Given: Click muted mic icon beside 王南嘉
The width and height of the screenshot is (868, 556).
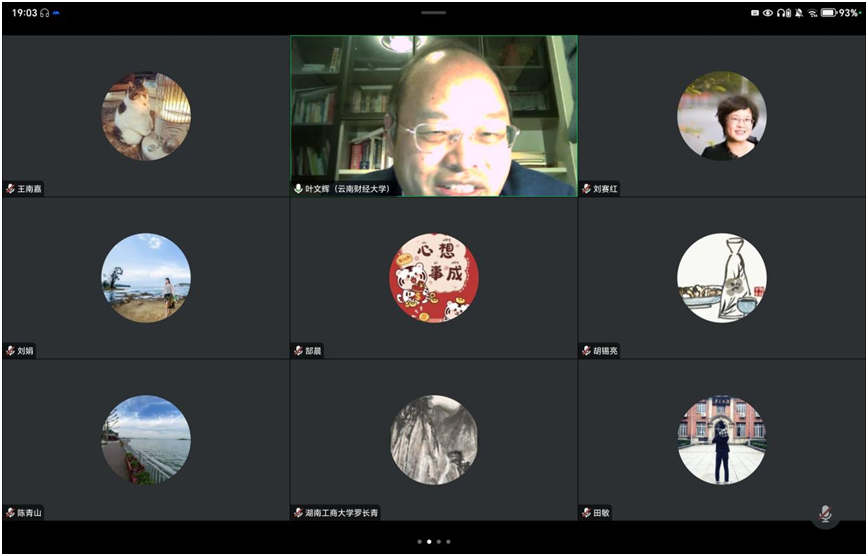Looking at the screenshot, I should [10, 189].
